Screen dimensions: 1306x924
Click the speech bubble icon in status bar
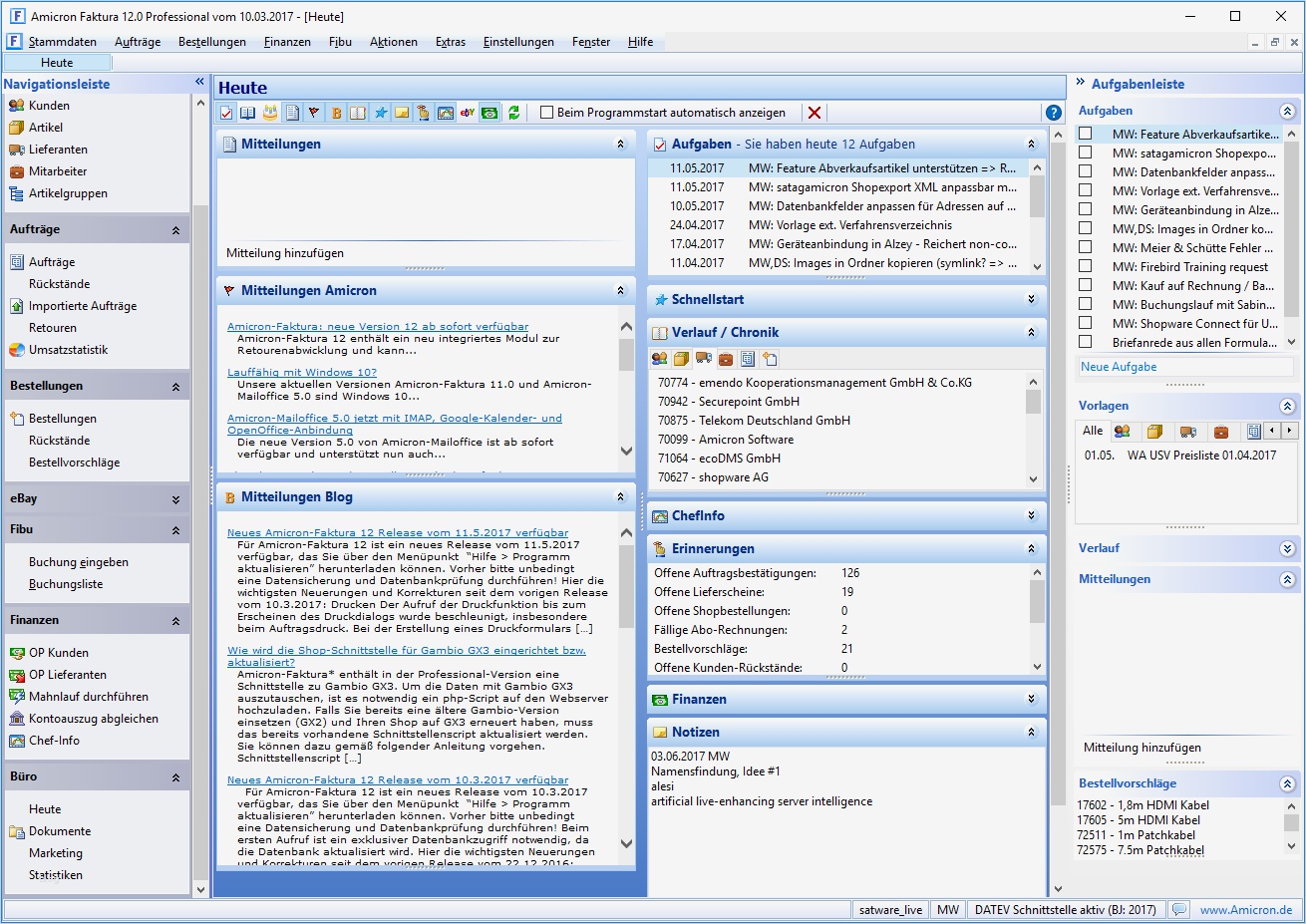(x=1179, y=909)
